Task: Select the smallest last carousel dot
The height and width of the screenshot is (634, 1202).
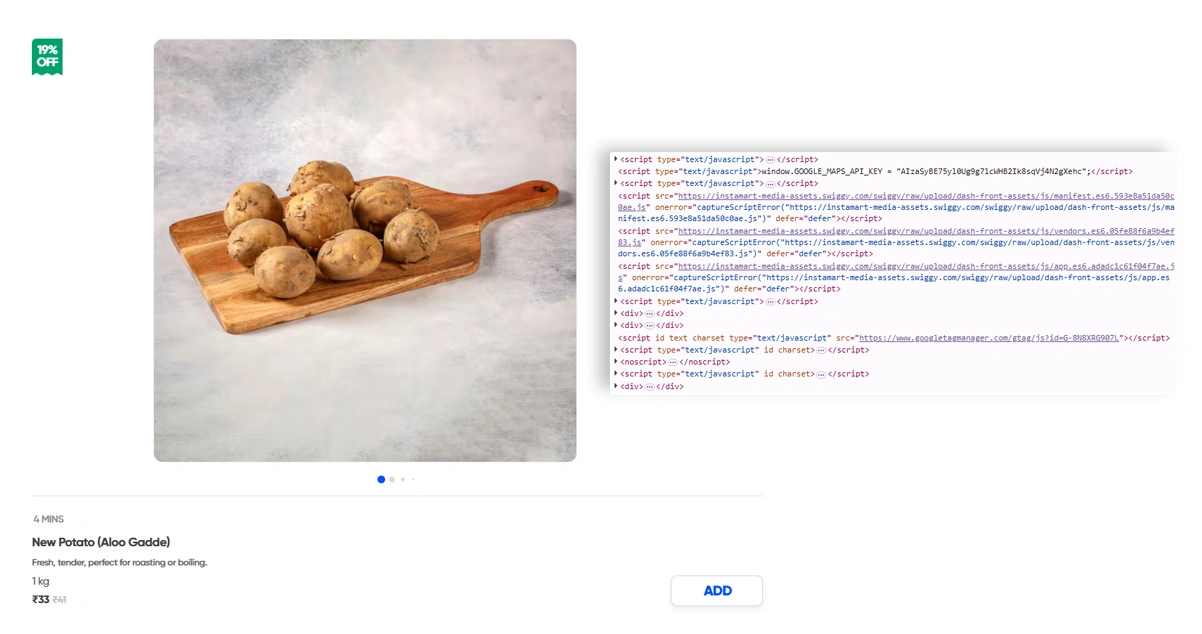Action: (x=413, y=479)
